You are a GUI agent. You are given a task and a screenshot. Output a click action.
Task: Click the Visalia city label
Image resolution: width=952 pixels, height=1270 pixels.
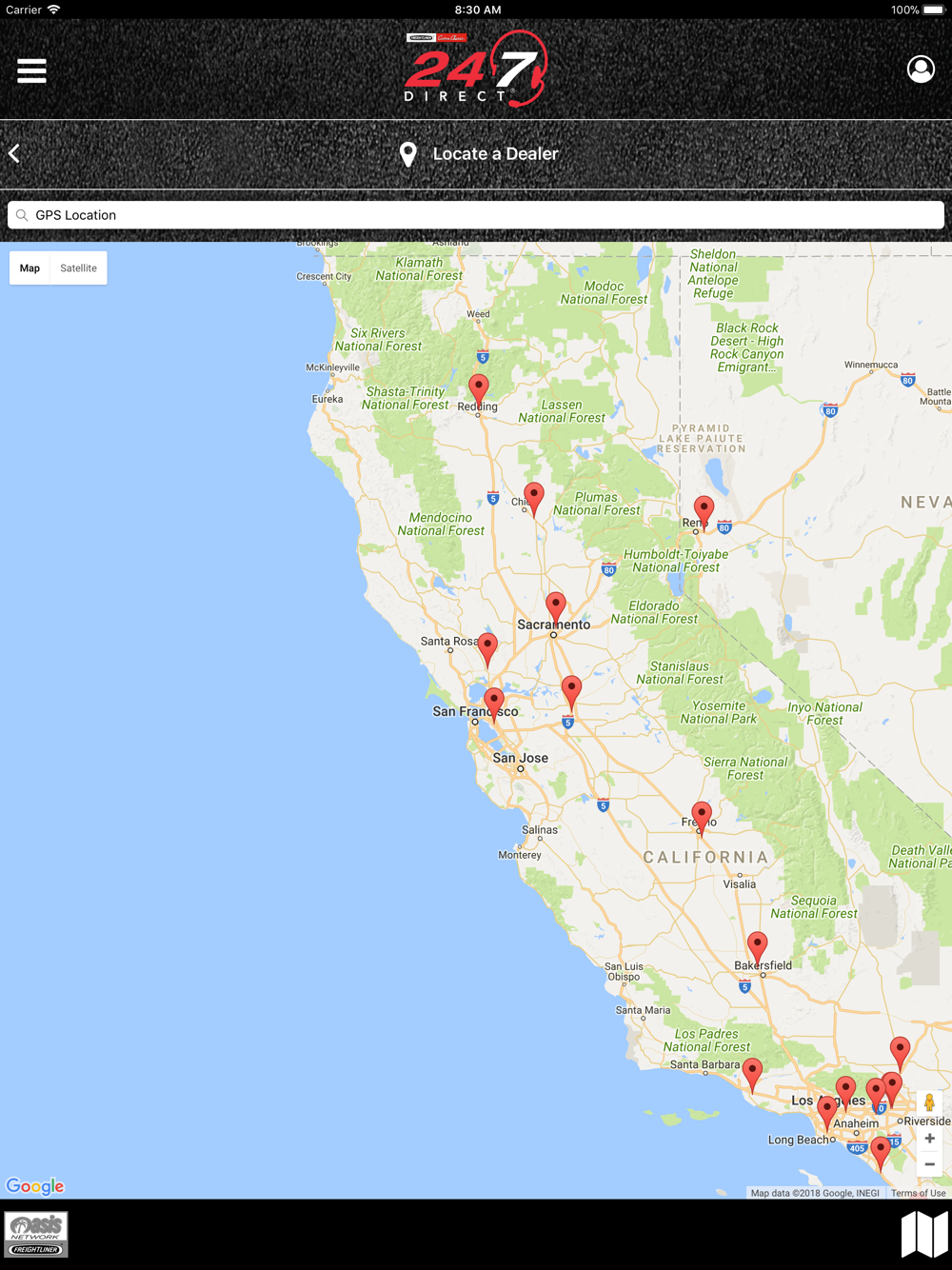pos(740,884)
